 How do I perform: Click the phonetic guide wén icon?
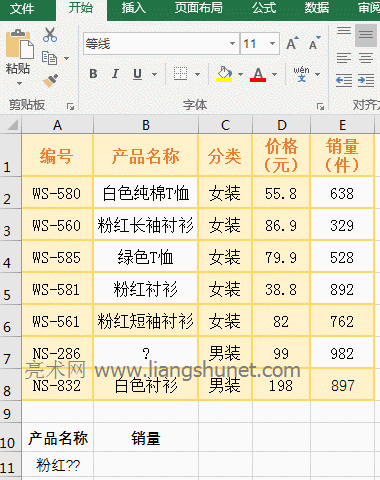point(301,74)
